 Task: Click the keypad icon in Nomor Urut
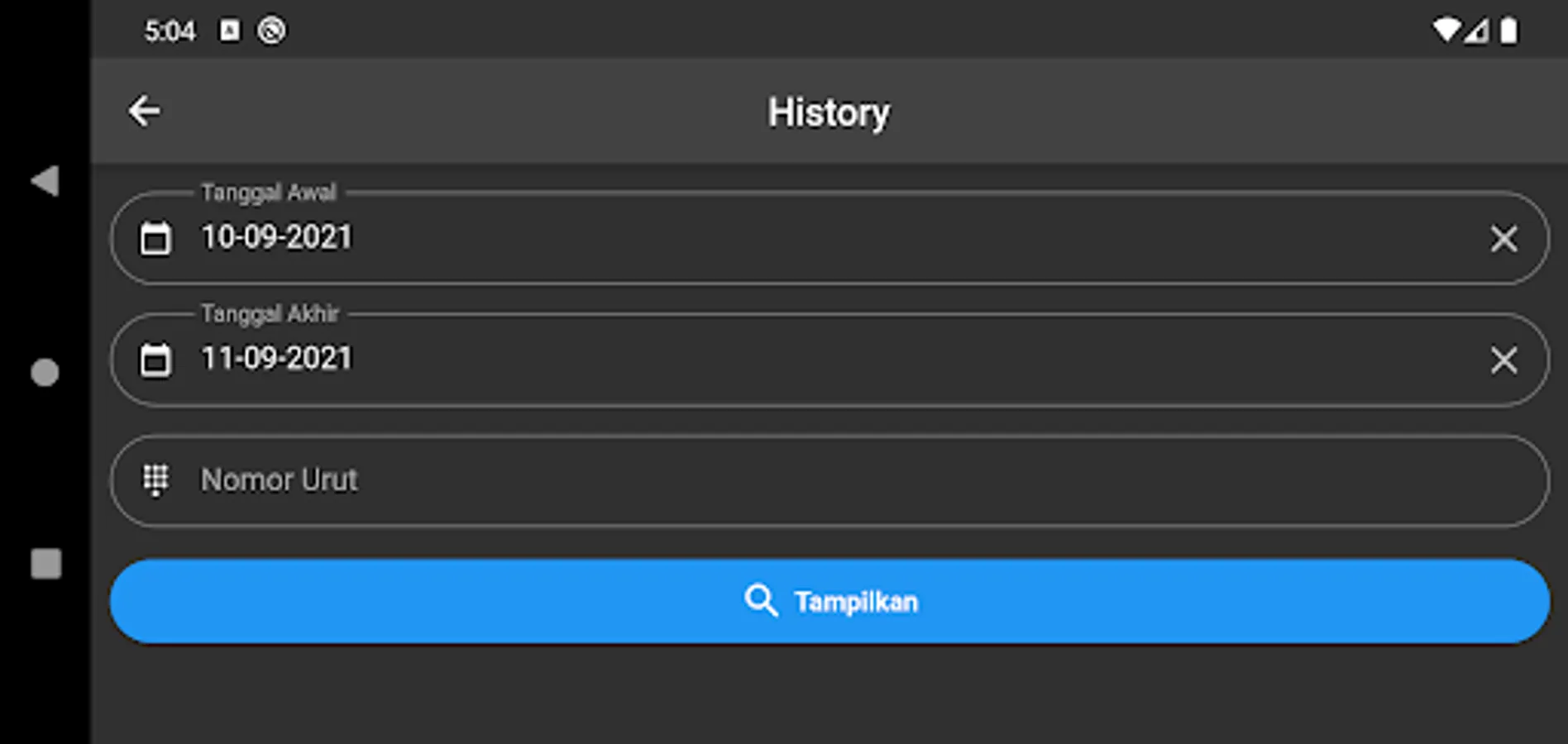click(x=155, y=480)
